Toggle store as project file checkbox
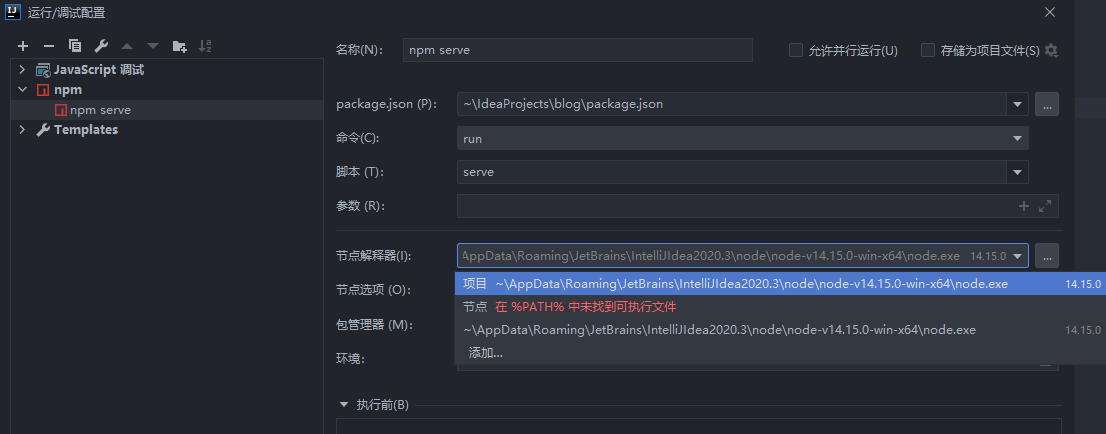Image resolution: width=1106 pixels, height=434 pixels. pos(928,50)
